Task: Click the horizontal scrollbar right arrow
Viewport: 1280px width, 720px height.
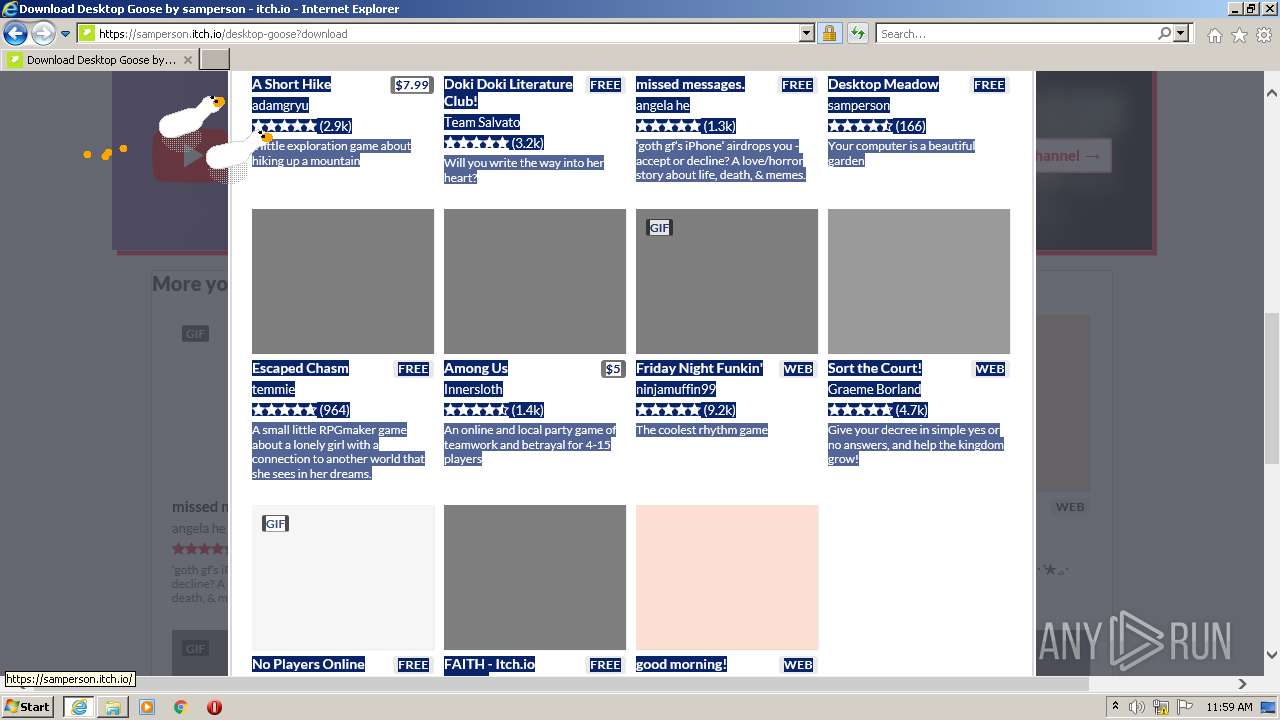Action: (1242, 684)
